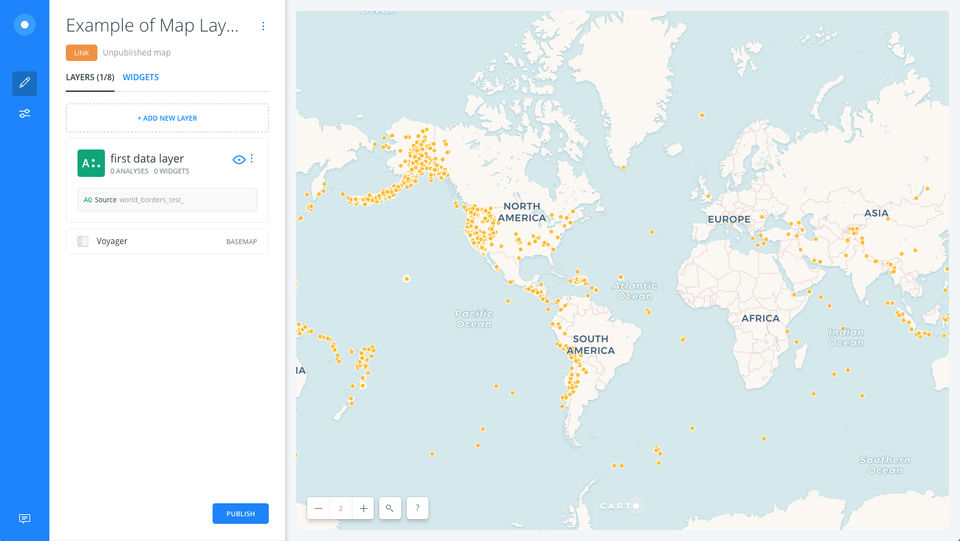960x541 pixels.
Task: Click the Unpublished map status text
Action: click(137, 53)
